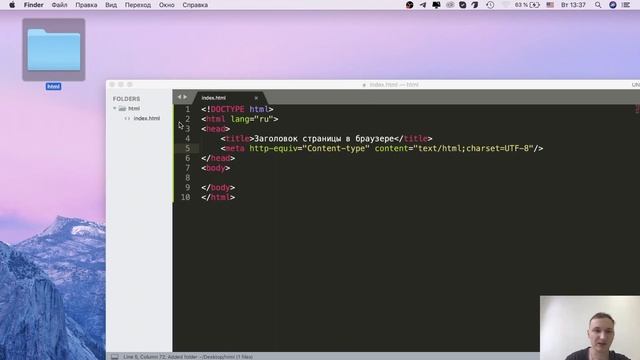Click the side panel toggle icon in status bar

(115, 357)
